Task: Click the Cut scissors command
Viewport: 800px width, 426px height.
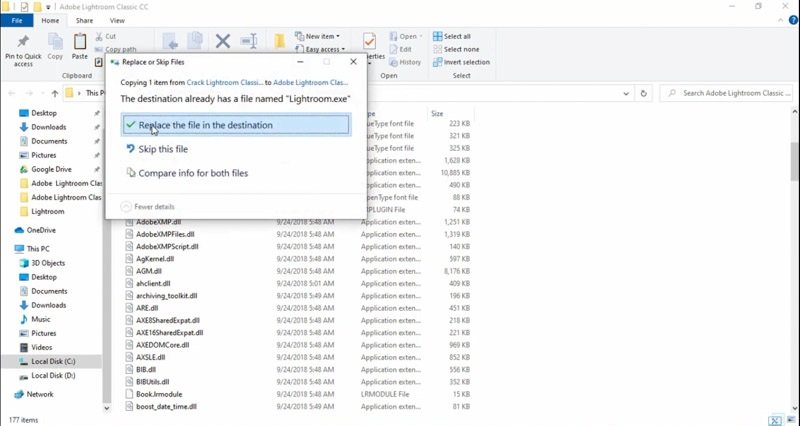Action: pos(106,36)
